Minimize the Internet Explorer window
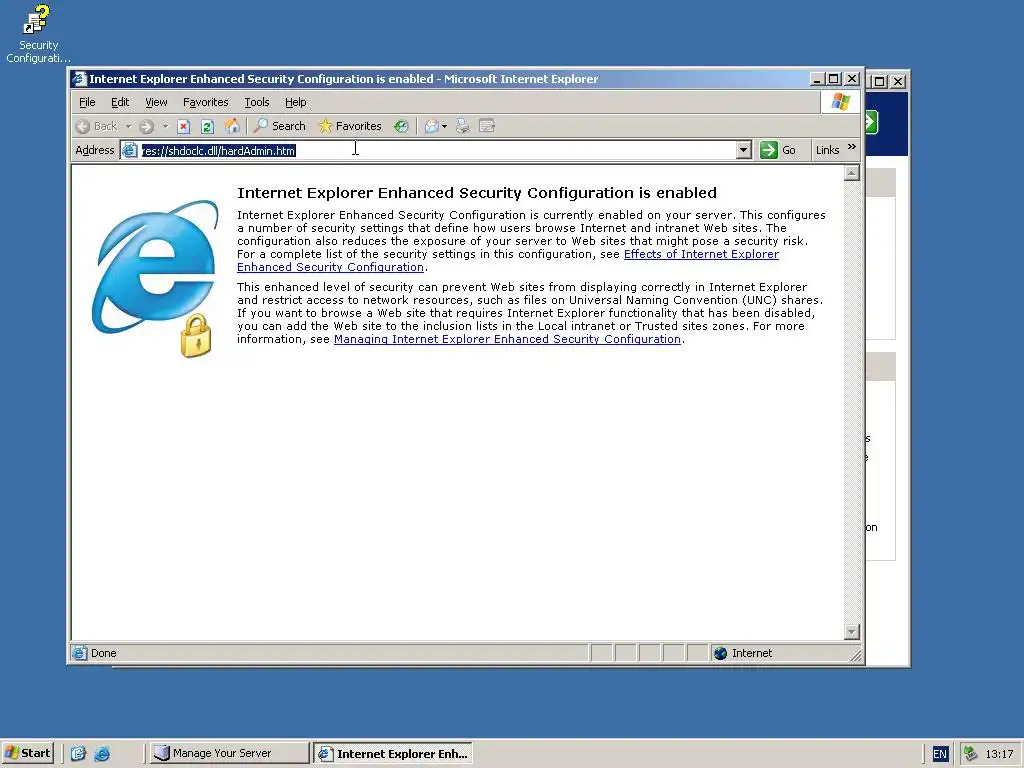The height and width of the screenshot is (768, 1024). tap(816, 79)
